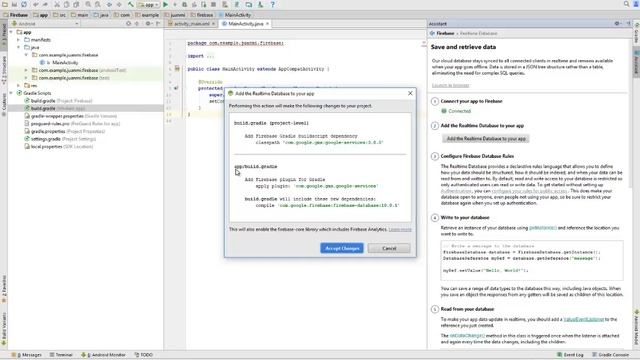Open Assistant panel gear settings icon
640x360 pixels.
click(617, 24)
